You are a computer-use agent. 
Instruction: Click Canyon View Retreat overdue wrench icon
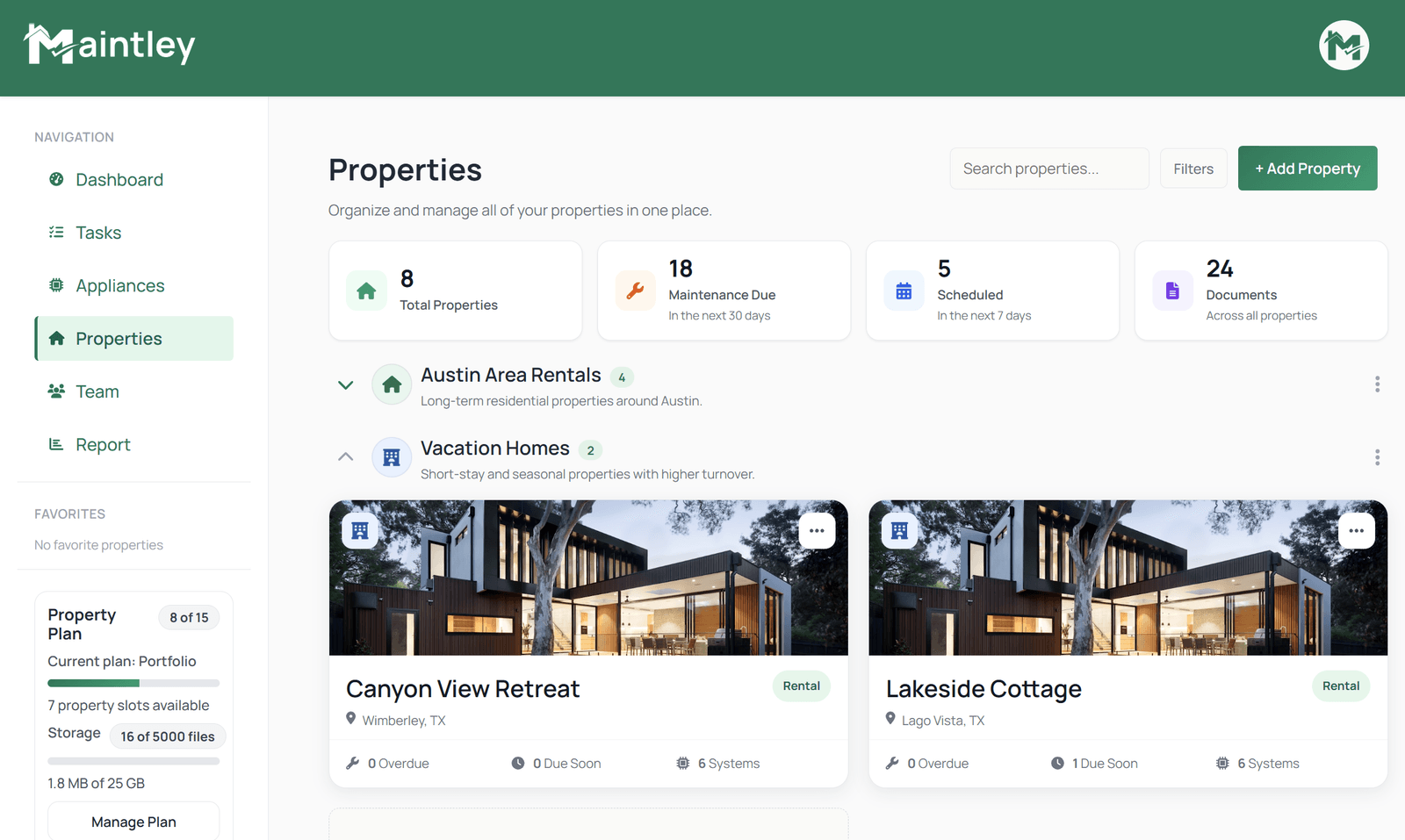click(353, 763)
